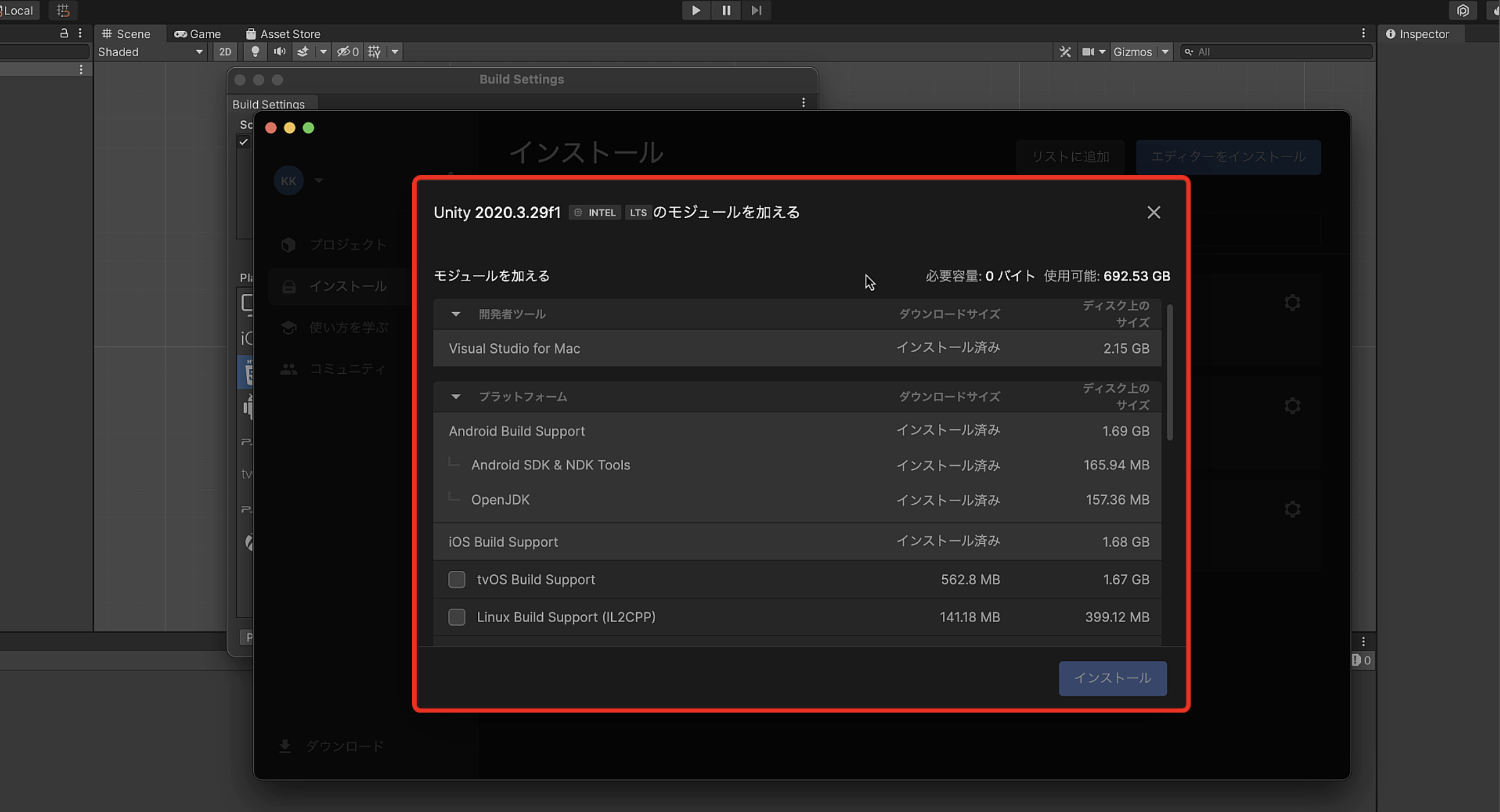
Task: Expand account dropdown arrow next to KK
Action: click(319, 181)
